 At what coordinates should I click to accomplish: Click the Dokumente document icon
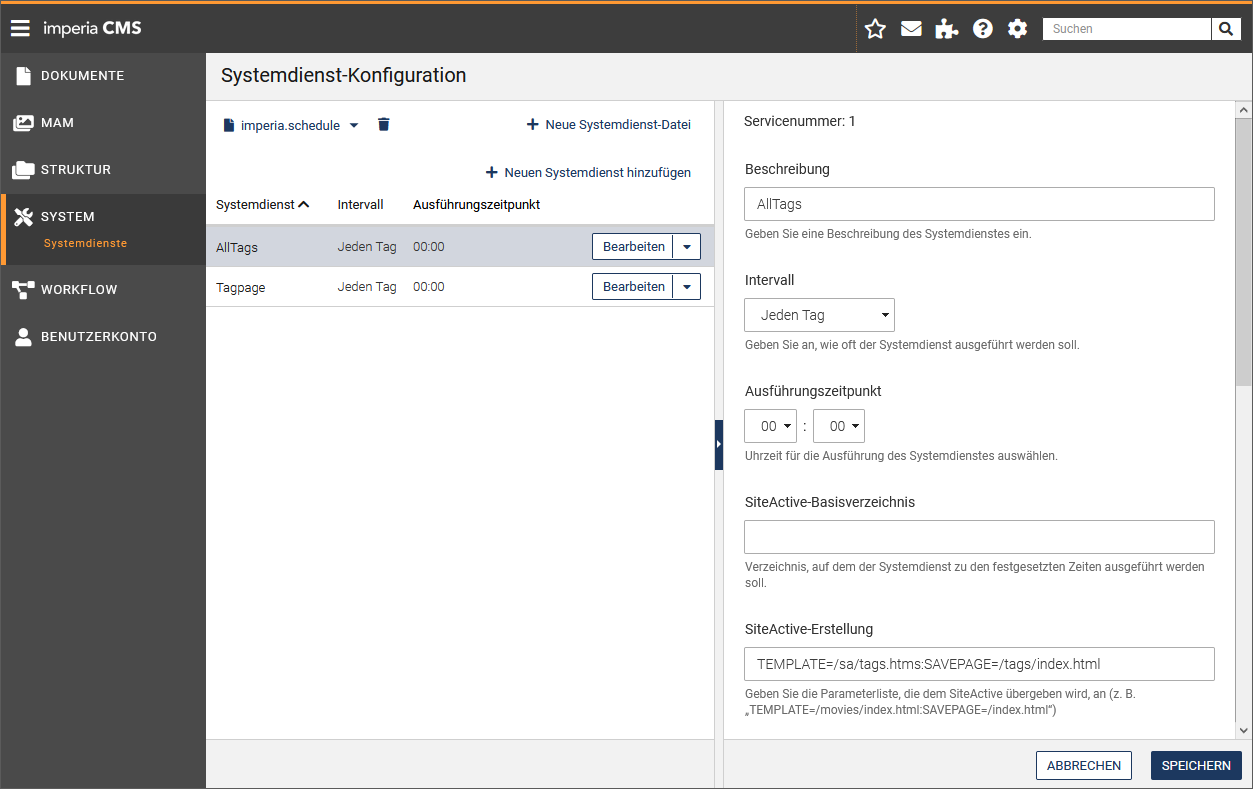23,76
